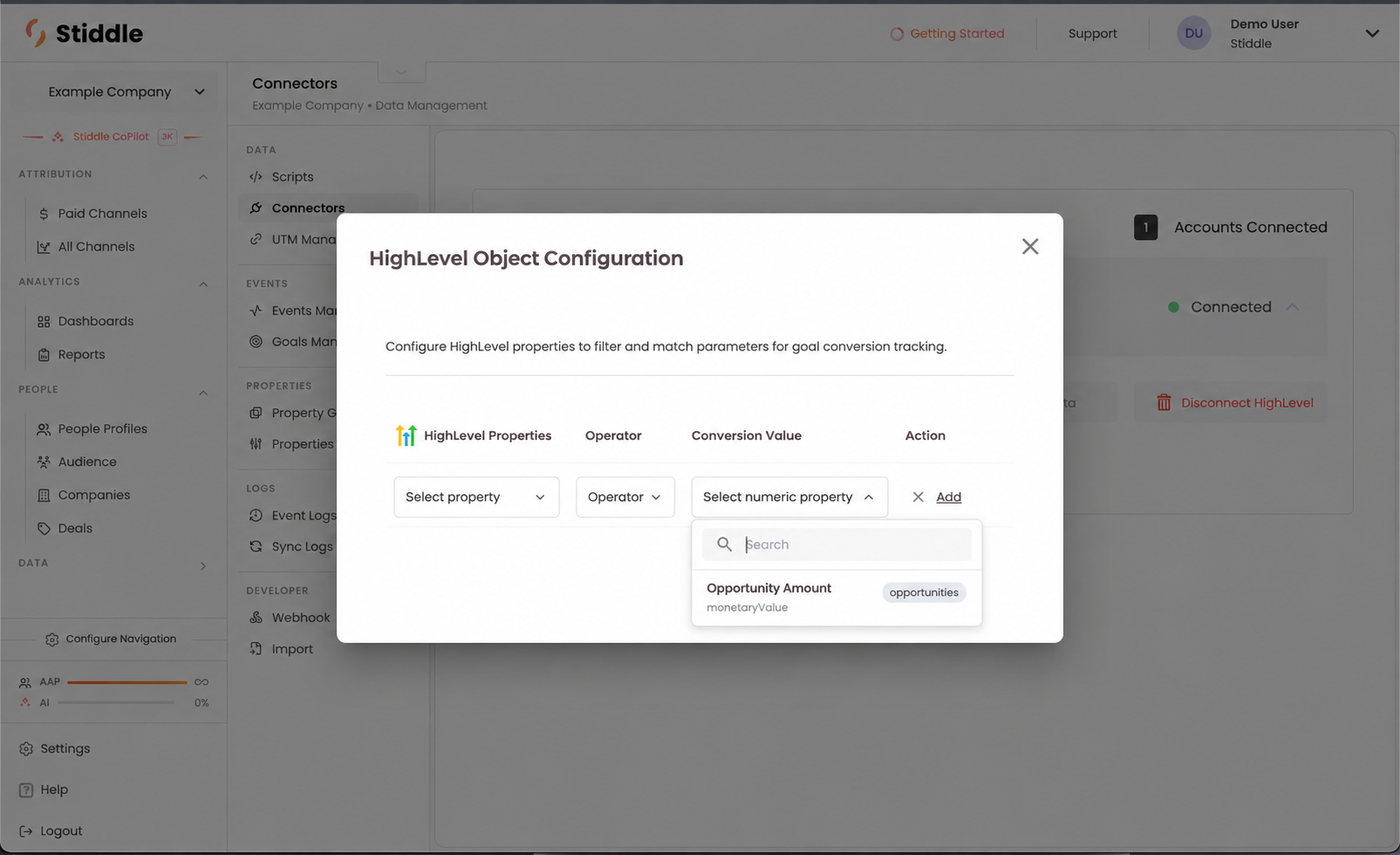This screenshot has width=1400, height=855.
Task: Click the Logout icon
Action: (x=26, y=831)
